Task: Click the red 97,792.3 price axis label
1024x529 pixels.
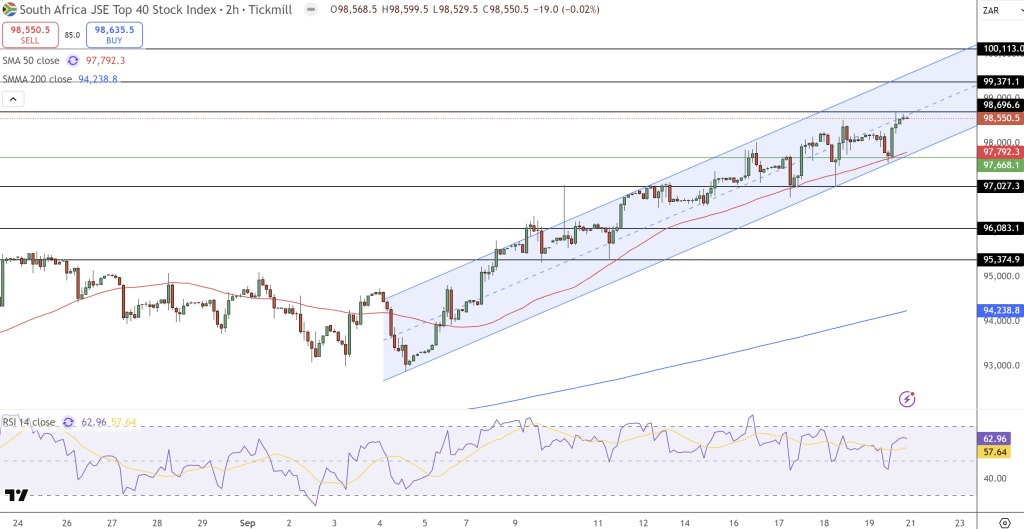Action: tap(1000, 152)
